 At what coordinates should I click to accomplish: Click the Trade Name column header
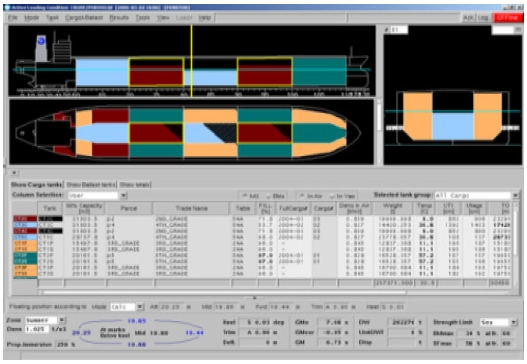pyautogui.click(x=192, y=208)
